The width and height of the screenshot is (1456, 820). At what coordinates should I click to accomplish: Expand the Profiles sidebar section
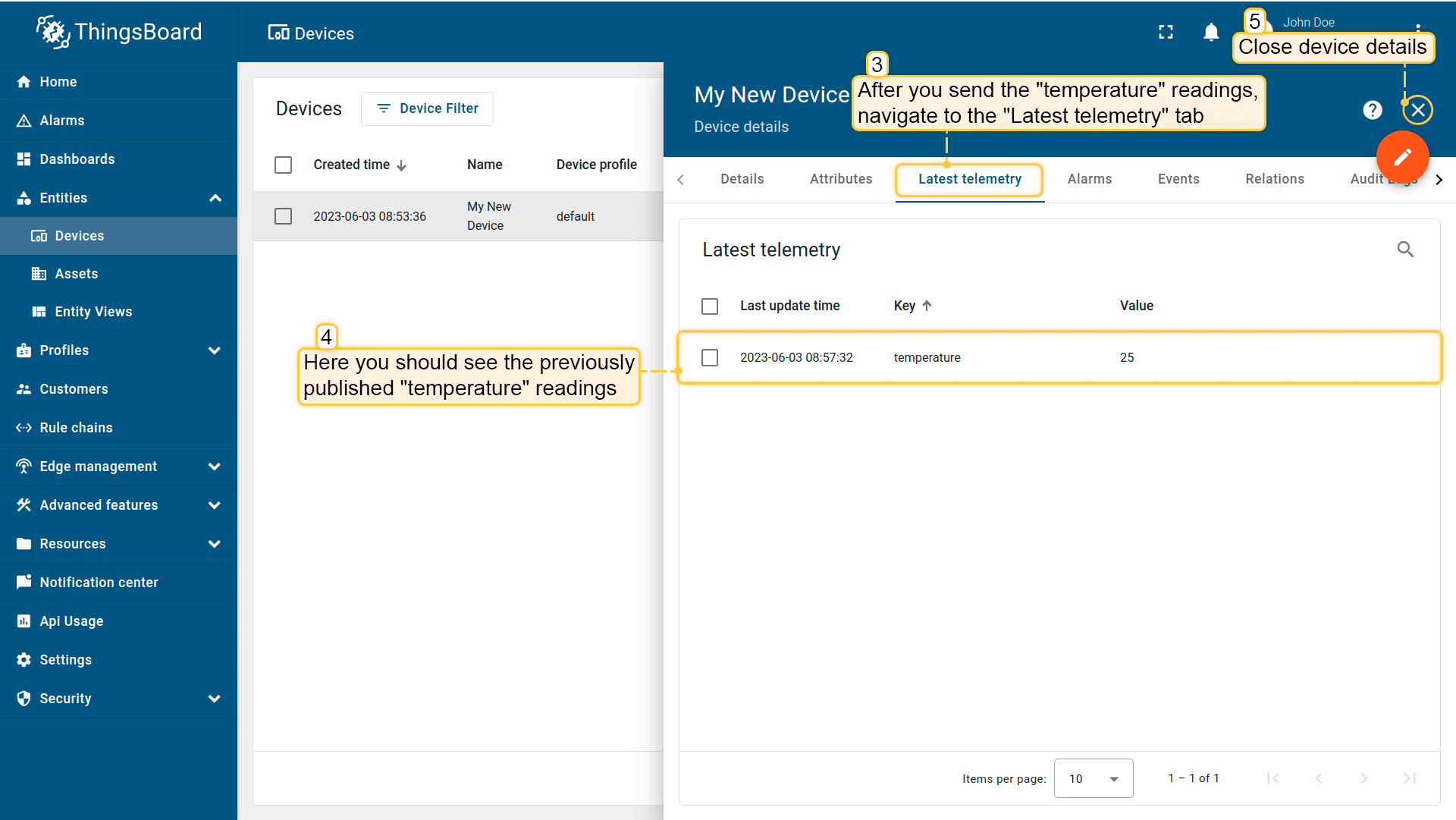point(215,350)
